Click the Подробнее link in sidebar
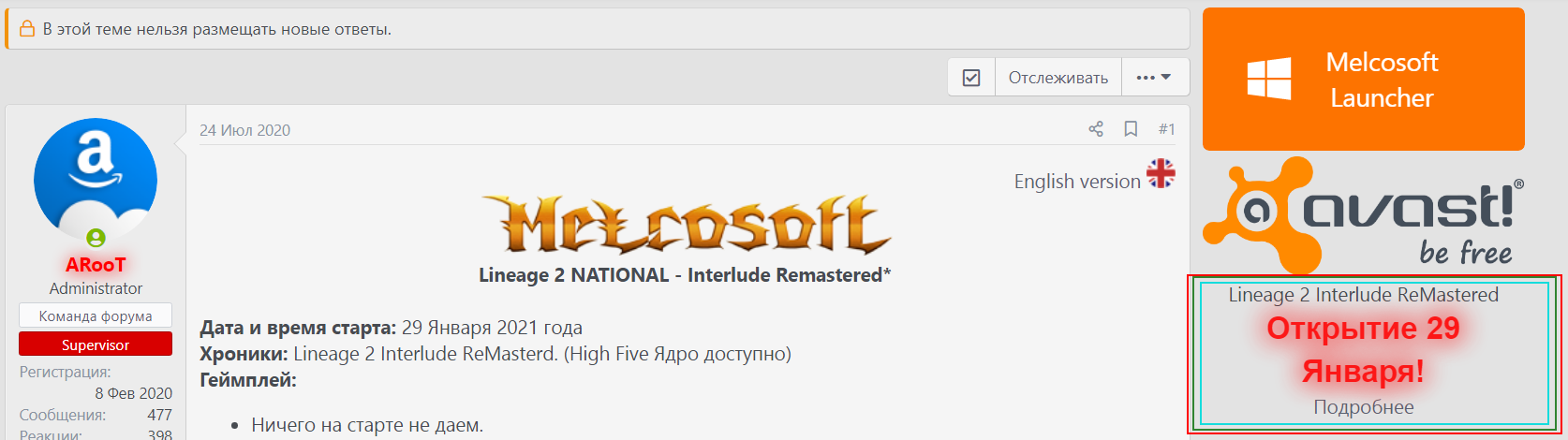The width and height of the screenshot is (1568, 440). pyautogui.click(x=1363, y=407)
